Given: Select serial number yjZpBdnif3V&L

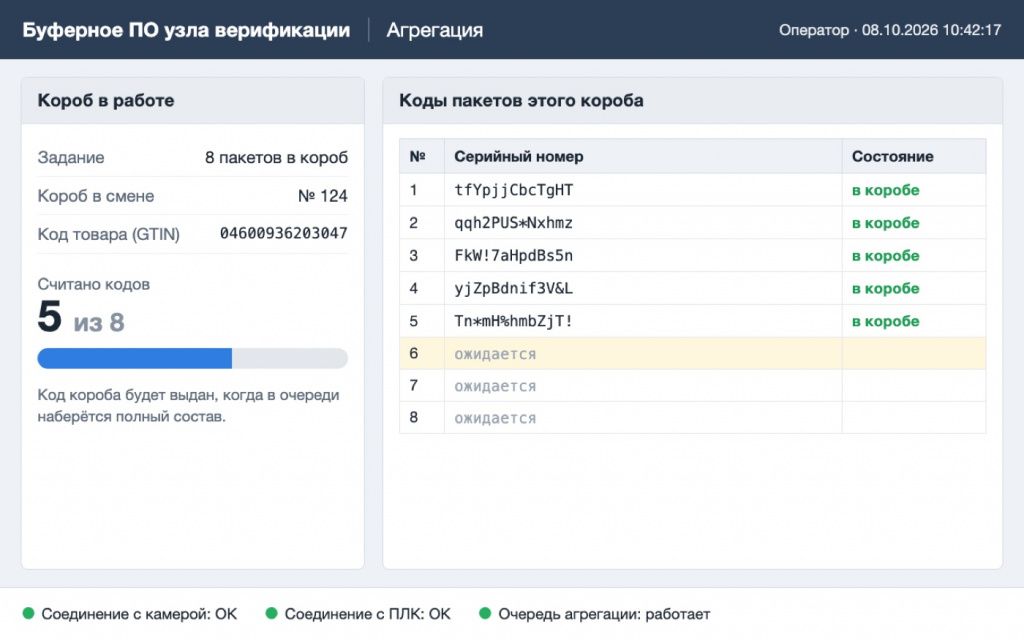Looking at the screenshot, I should click(x=513, y=288).
